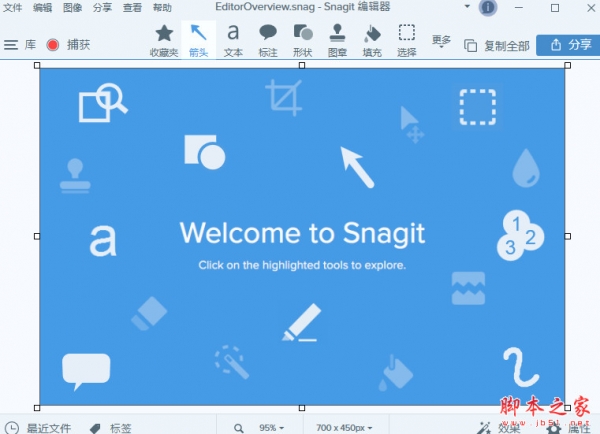Click the highlighter icon on canvas
The width and height of the screenshot is (600, 434).
302,322
